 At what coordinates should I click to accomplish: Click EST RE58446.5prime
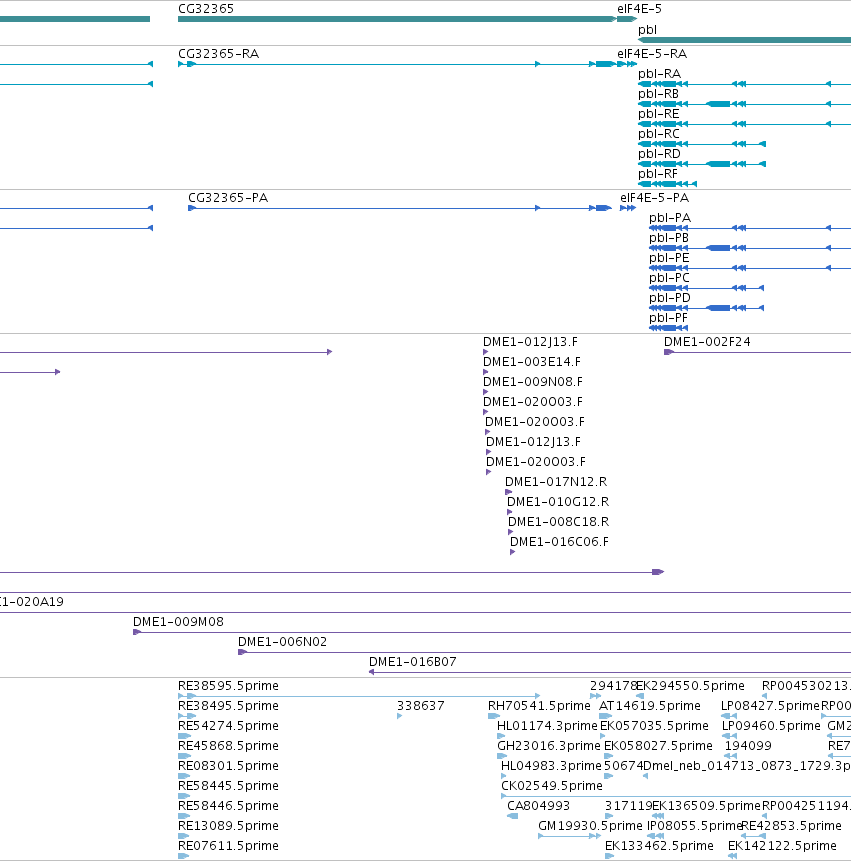(228, 806)
